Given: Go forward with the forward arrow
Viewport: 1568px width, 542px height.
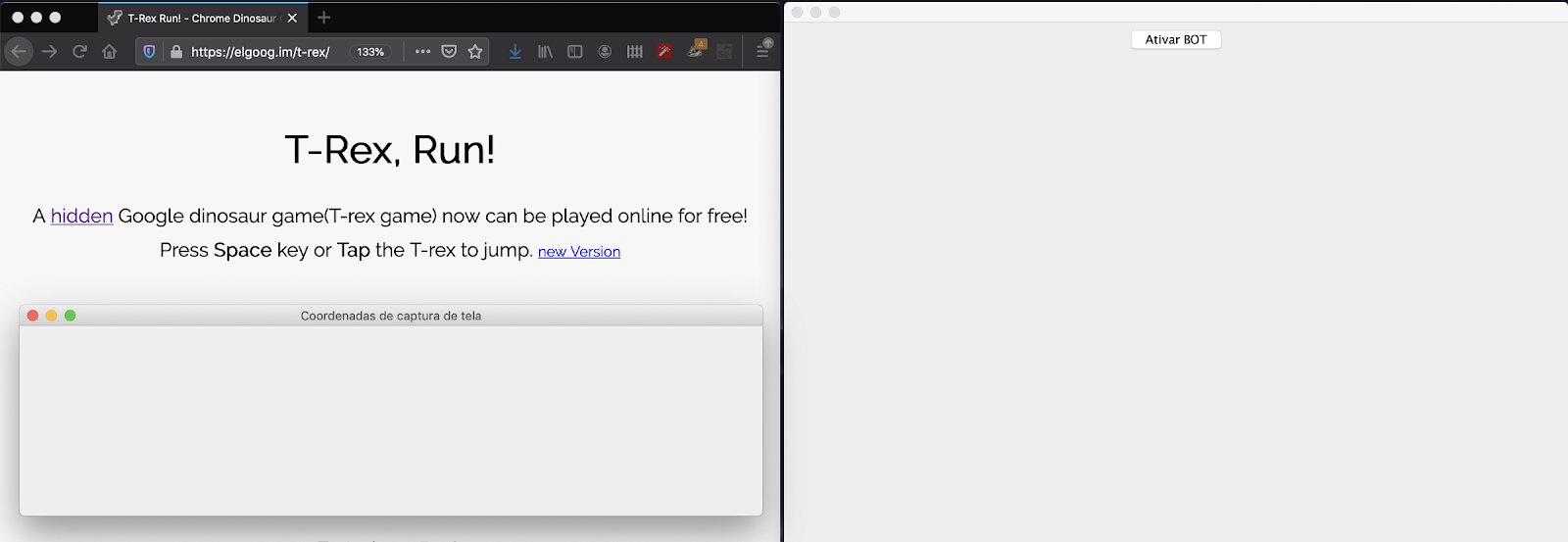Looking at the screenshot, I should [x=50, y=51].
